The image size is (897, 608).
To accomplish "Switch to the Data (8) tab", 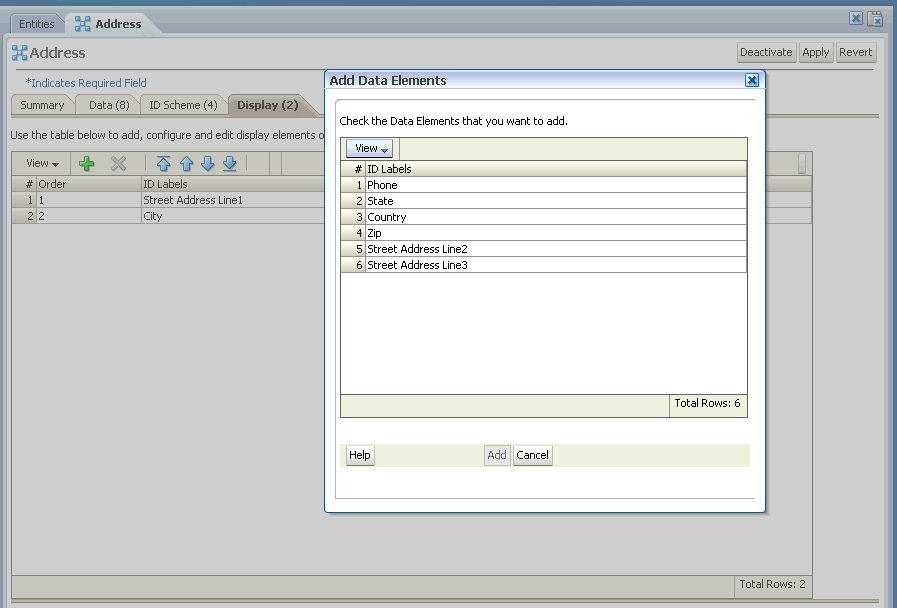I will [106, 105].
